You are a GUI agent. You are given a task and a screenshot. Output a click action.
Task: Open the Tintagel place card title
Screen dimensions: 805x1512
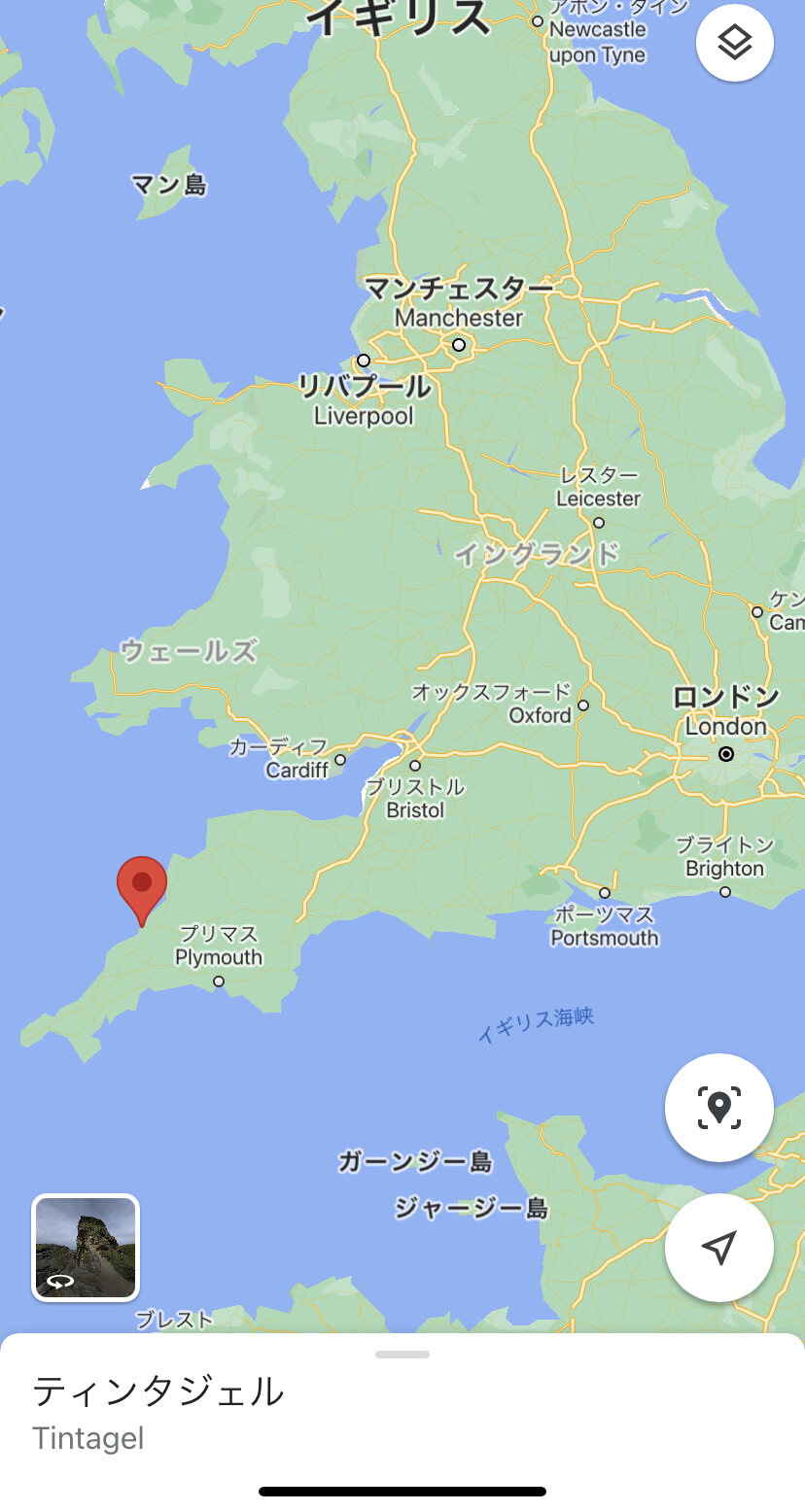pos(158,1392)
